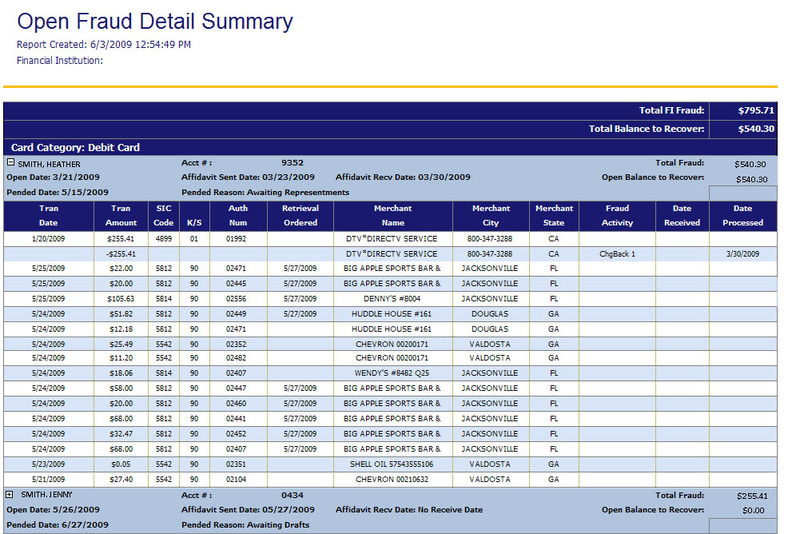Select the Merchant City column header
The image size is (800, 534).
(490, 215)
